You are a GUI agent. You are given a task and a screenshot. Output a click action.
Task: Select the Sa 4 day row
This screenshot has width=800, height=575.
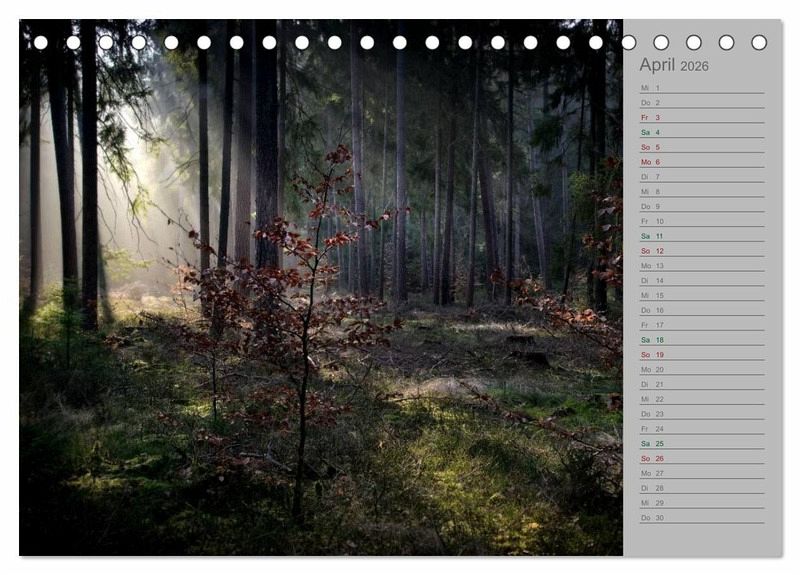coord(701,132)
